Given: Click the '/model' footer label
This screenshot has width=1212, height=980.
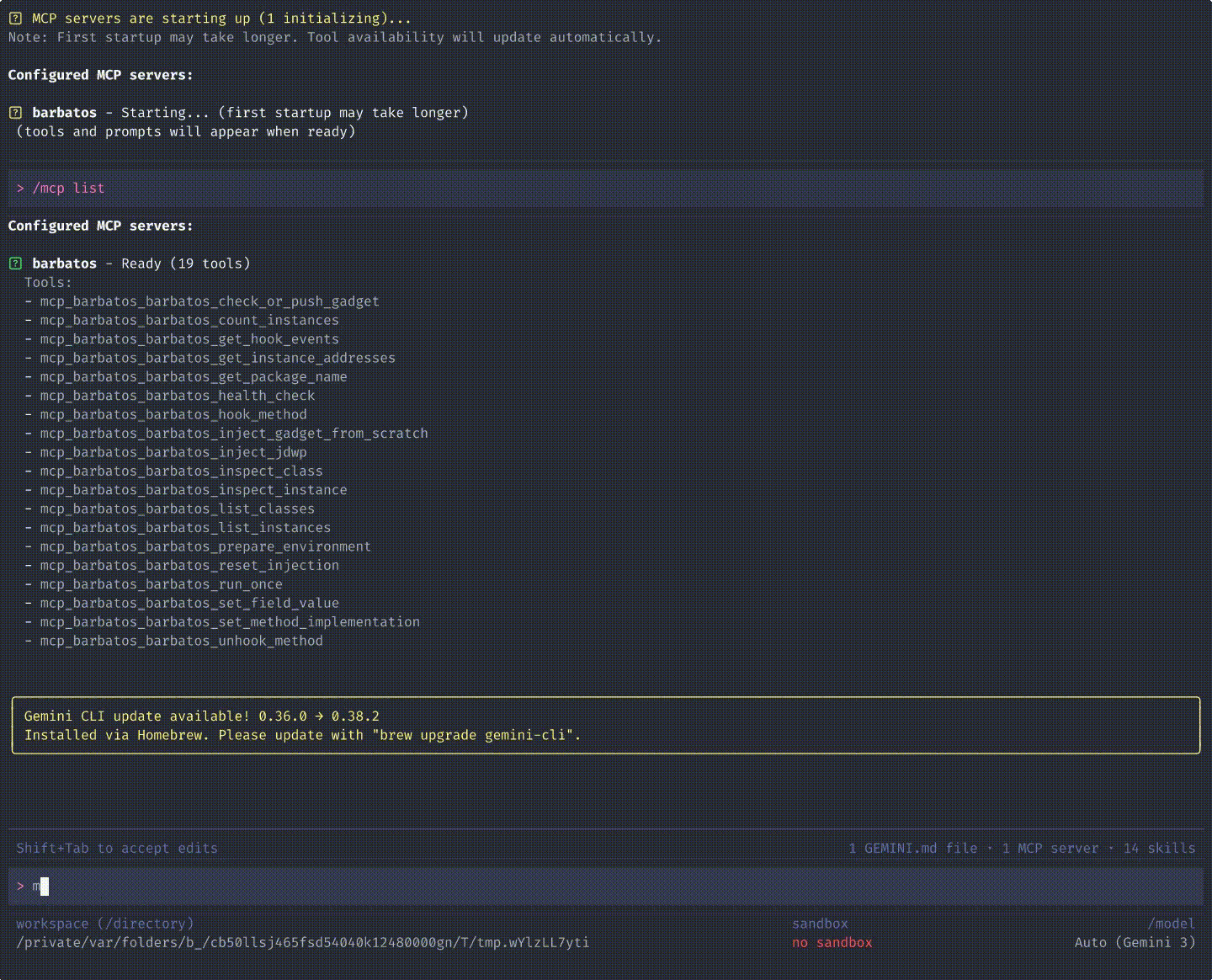Looking at the screenshot, I should 1172,924.
